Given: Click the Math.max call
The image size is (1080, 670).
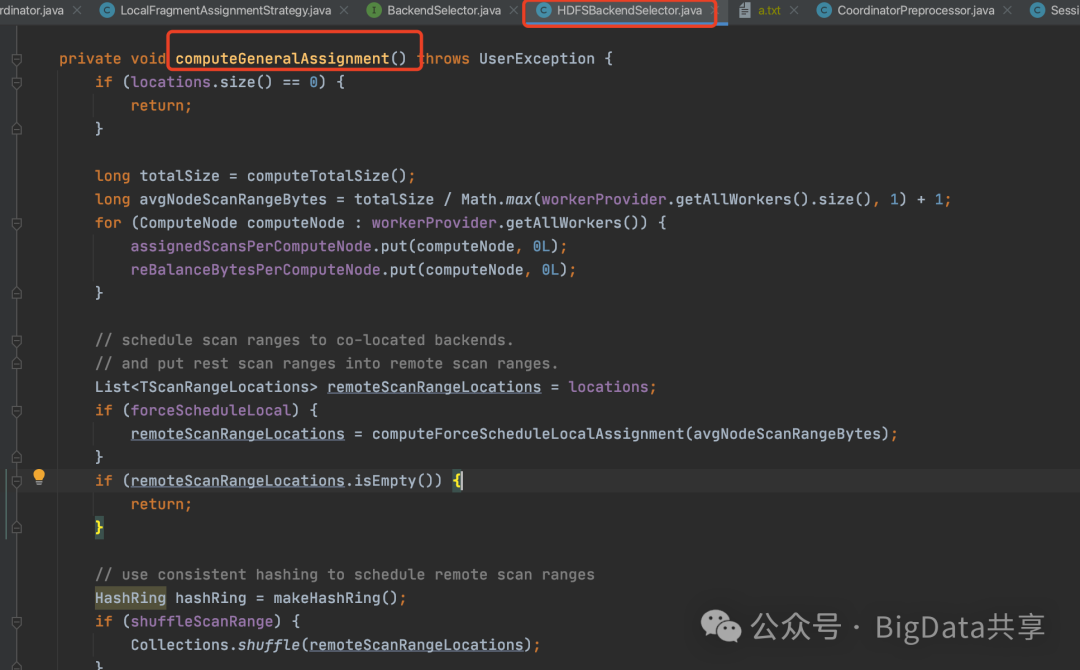Looking at the screenshot, I should click(x=497, y=199).
